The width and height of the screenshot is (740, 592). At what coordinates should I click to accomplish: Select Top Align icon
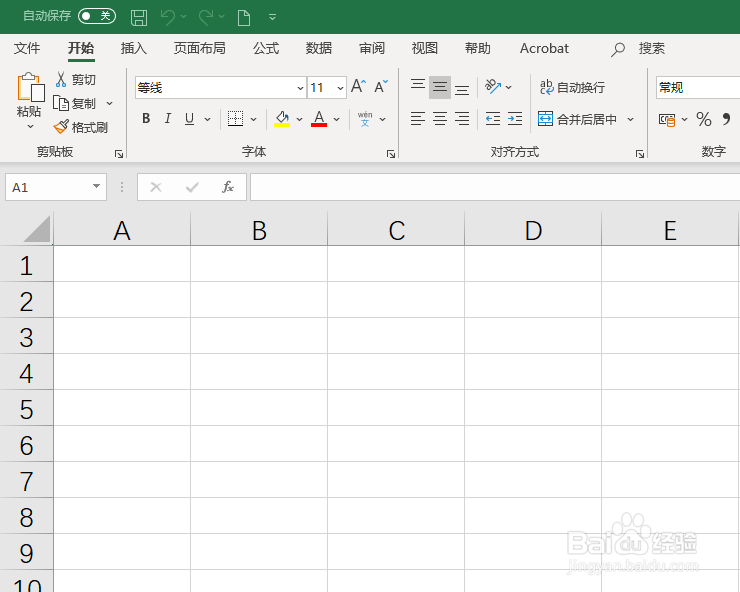click(418, 87)
